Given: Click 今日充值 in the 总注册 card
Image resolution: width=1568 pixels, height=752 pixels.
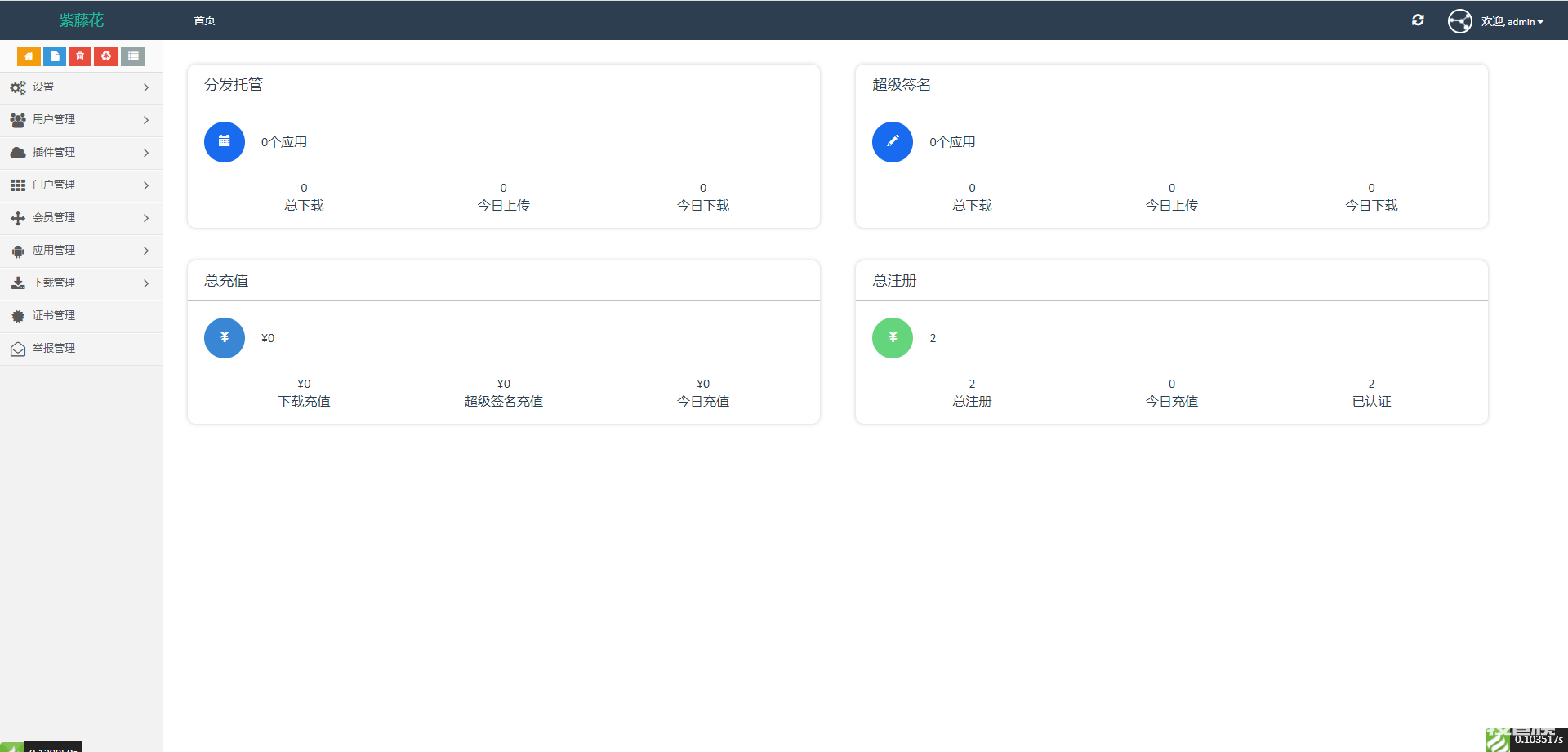Looking at the screenshot, I should click(1172, 402).
